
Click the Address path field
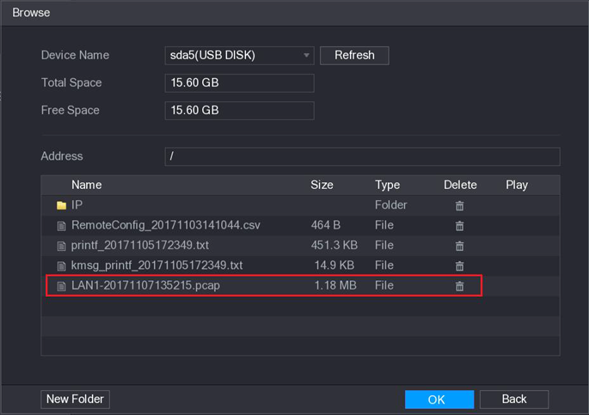pyautogui.click(x=362, y=156)
